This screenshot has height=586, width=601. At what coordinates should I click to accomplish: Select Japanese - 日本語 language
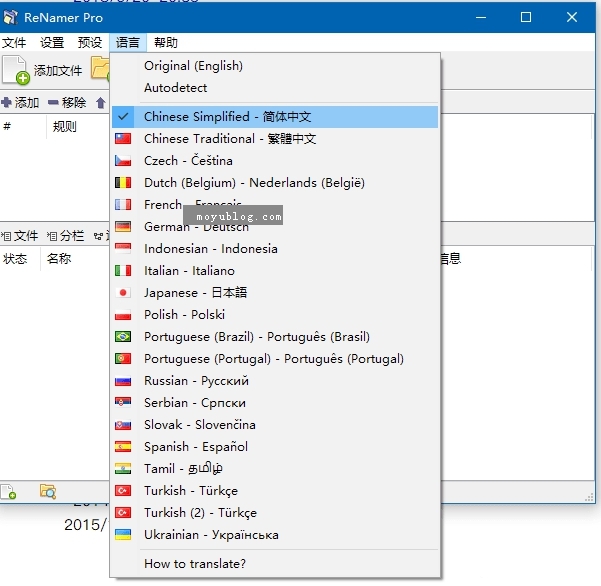coord(275,293)
